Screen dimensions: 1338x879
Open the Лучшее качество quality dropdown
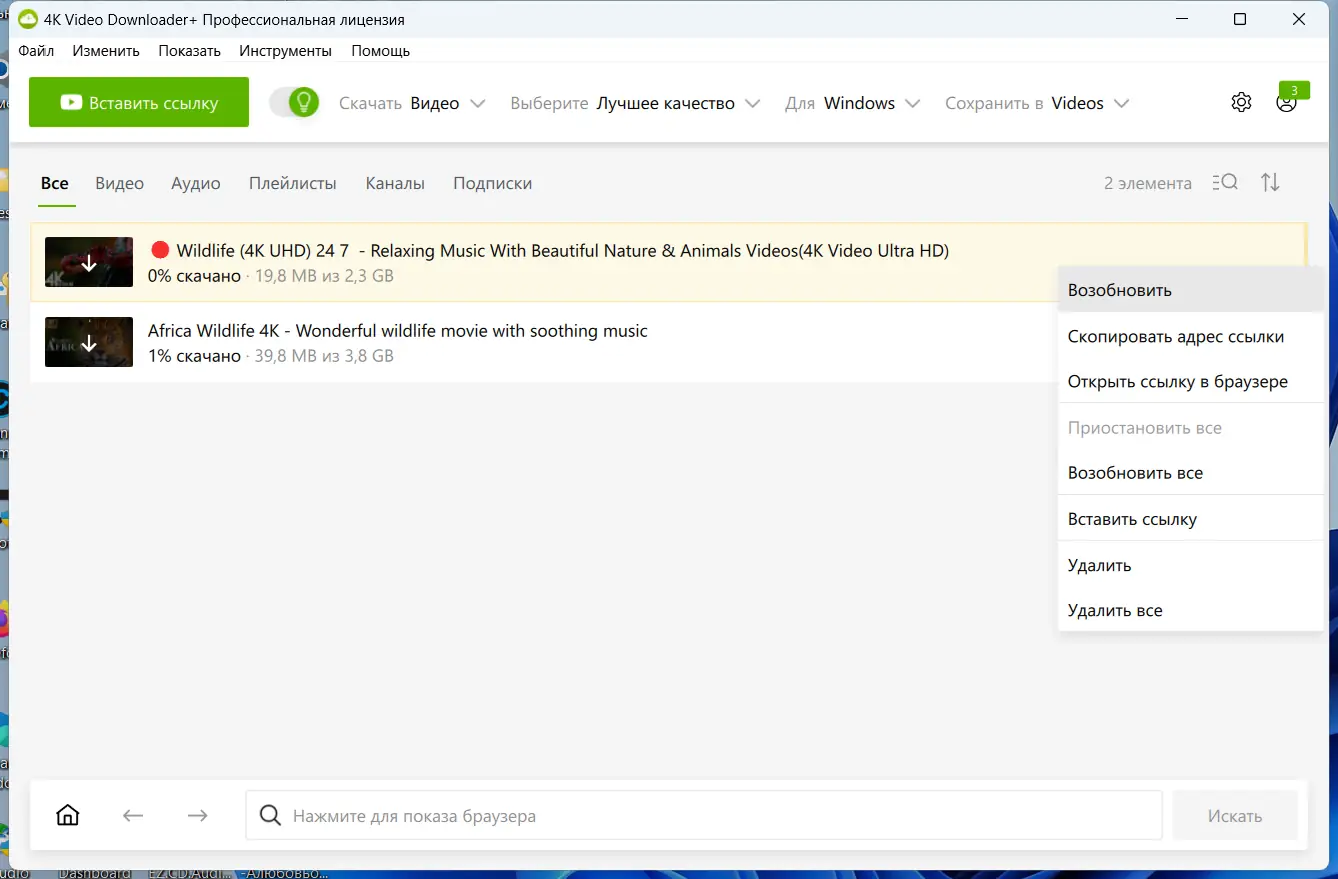coord(635,103)
